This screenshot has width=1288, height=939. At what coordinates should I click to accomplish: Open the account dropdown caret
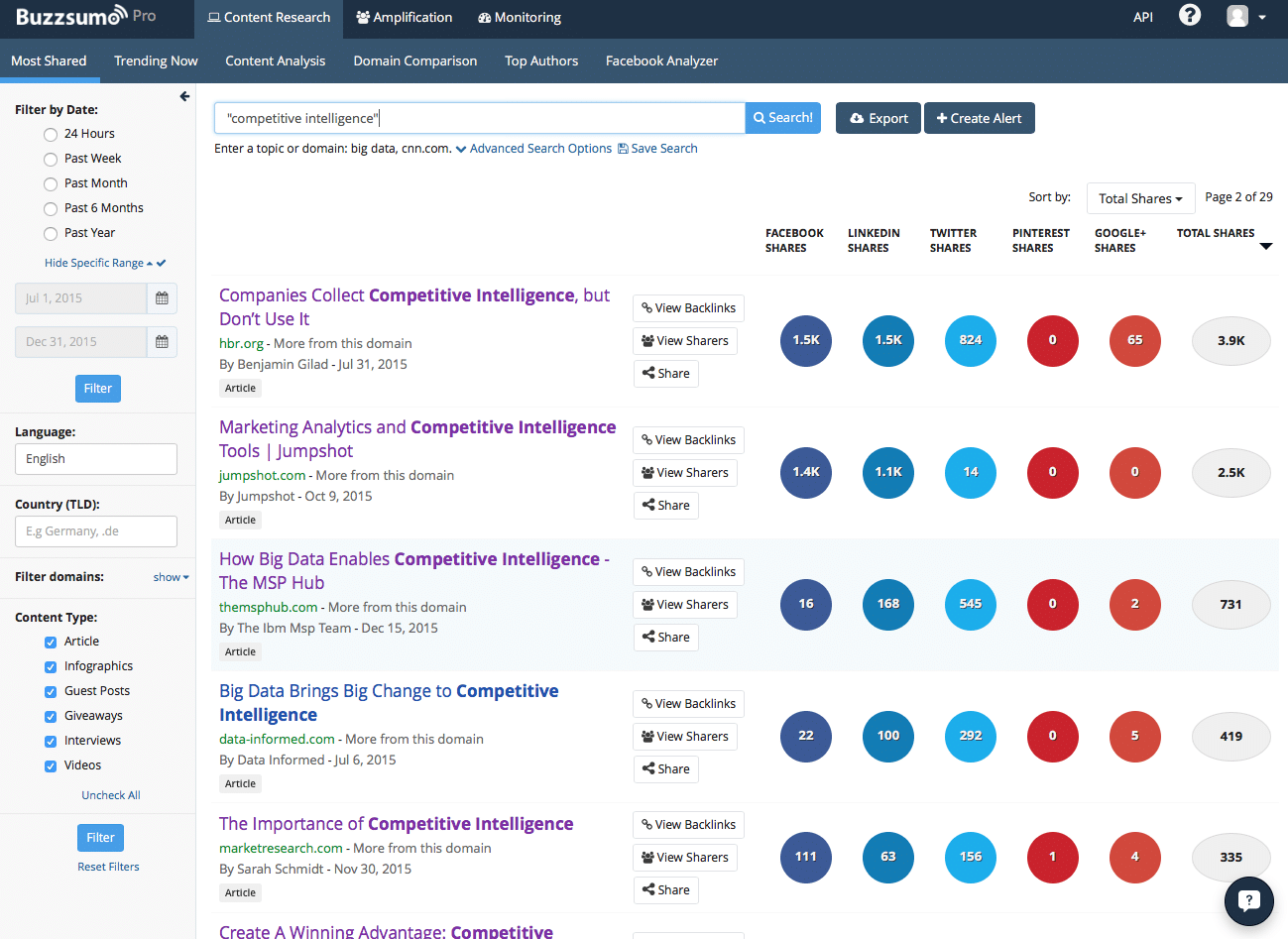tap(1262, 17)
